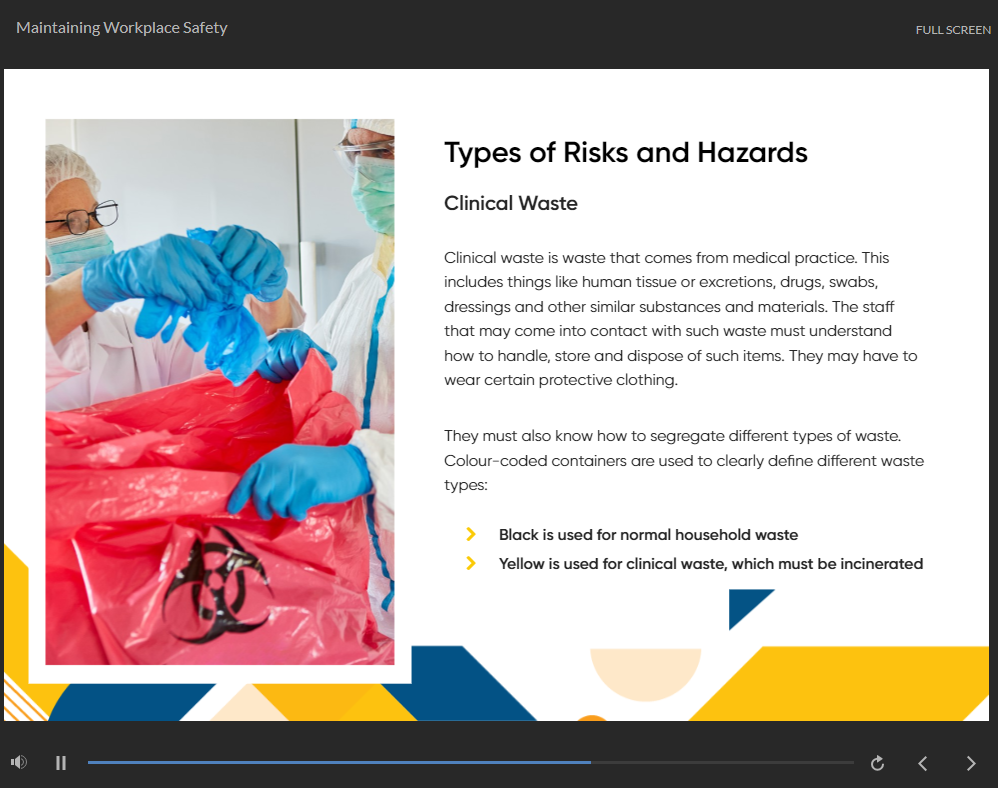Click the biohazard bag photo
This screenshot has height=788, width=998.
(220, 392)
